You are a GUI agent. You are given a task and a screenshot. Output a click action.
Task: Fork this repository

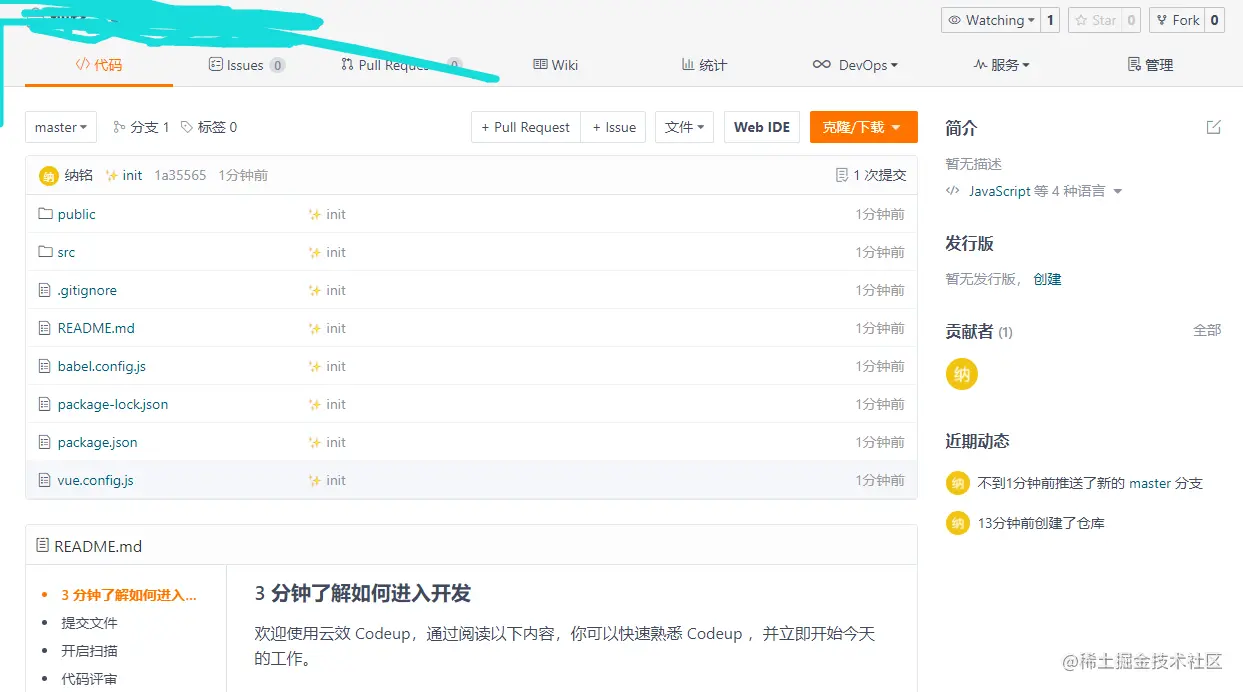(1177, 20)
